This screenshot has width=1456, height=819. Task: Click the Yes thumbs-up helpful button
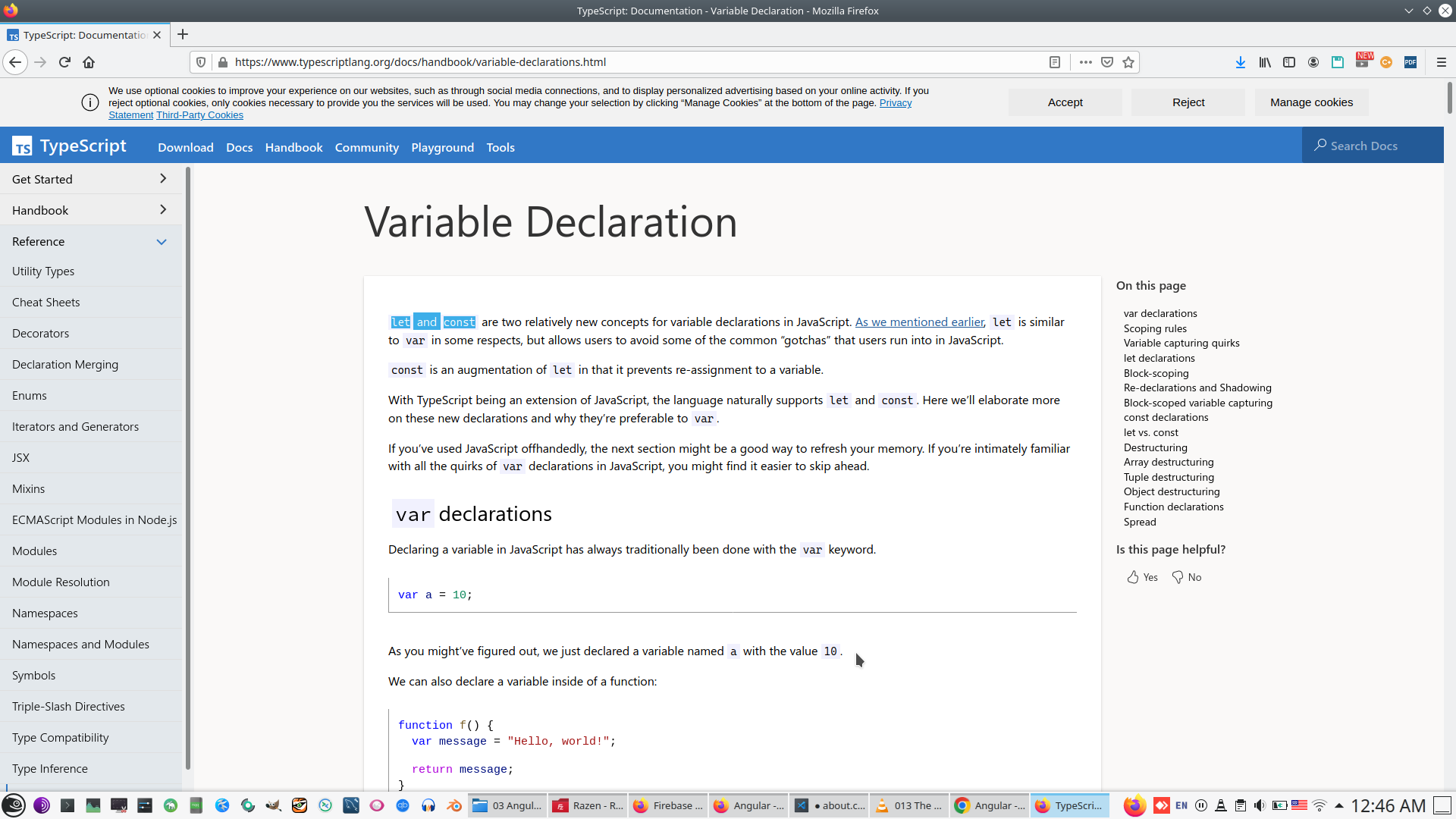pyautogui.click(x=1142, y=577)
